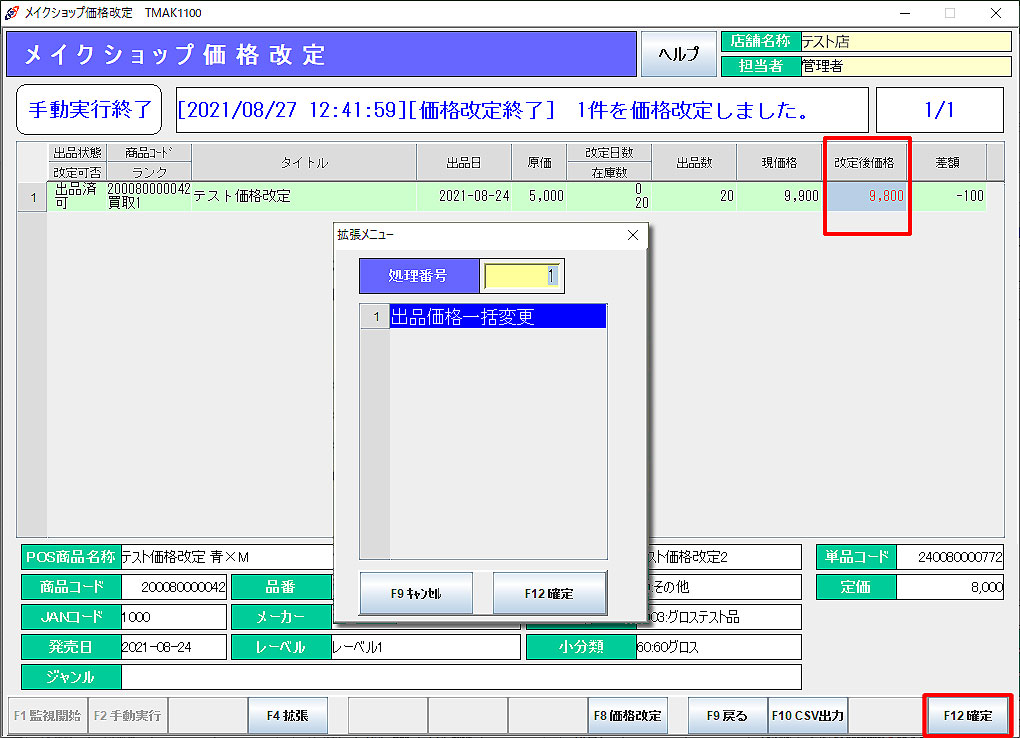
Task: Click the application icon in title bar
Action: tap(12, 13)
